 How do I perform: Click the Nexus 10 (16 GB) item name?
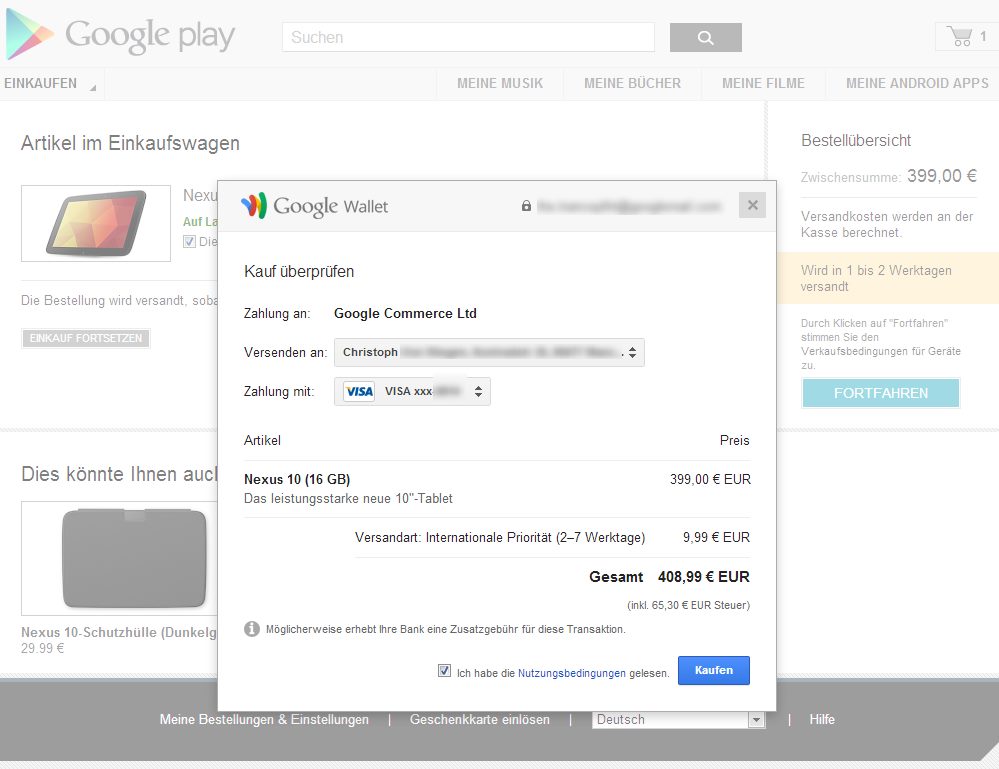pos(297,479)
